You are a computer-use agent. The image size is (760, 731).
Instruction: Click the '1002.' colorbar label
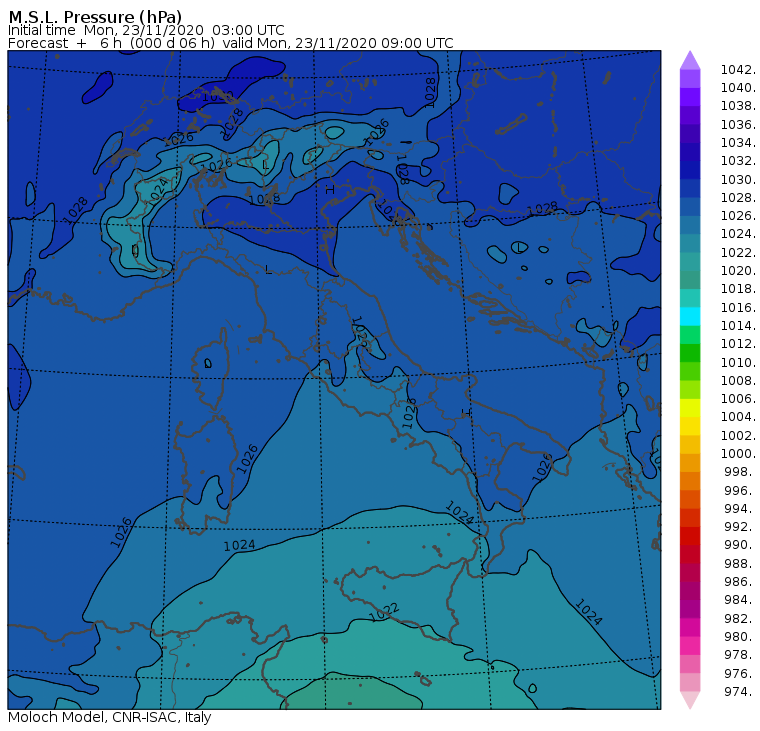(738, 435)
